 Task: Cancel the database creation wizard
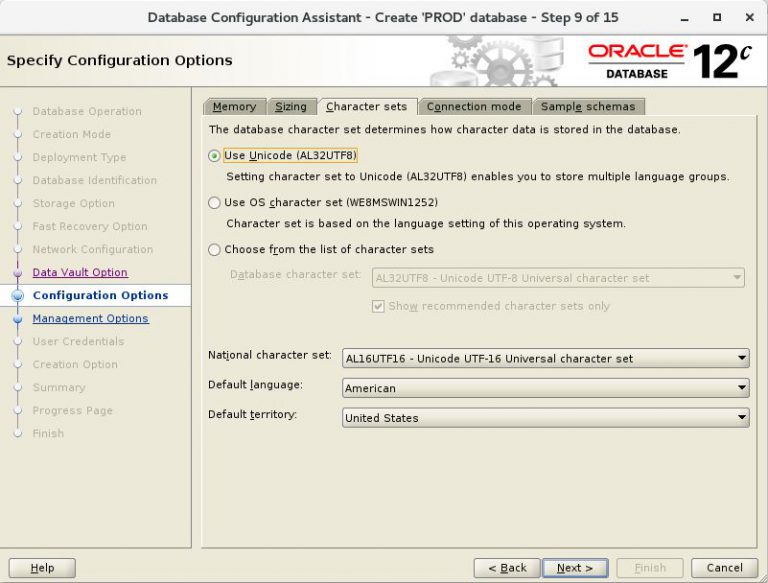[x=724, y=568]
